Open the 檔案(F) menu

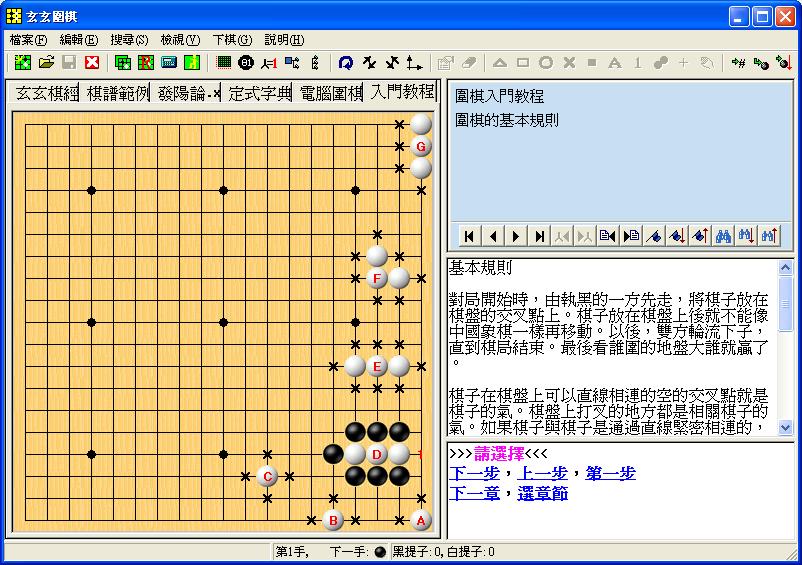coord(28,40)
